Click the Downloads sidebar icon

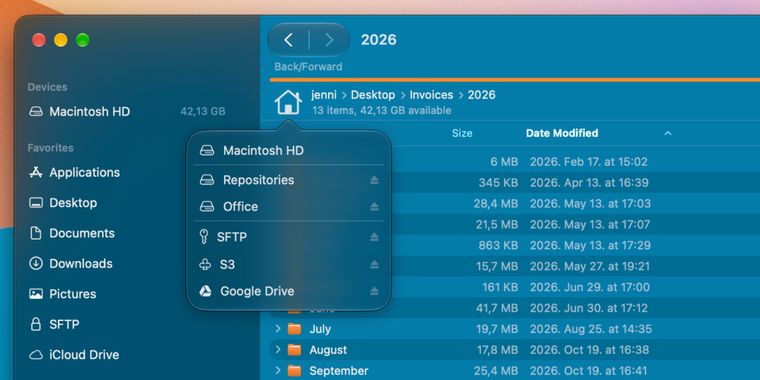(x=36, y=264)
